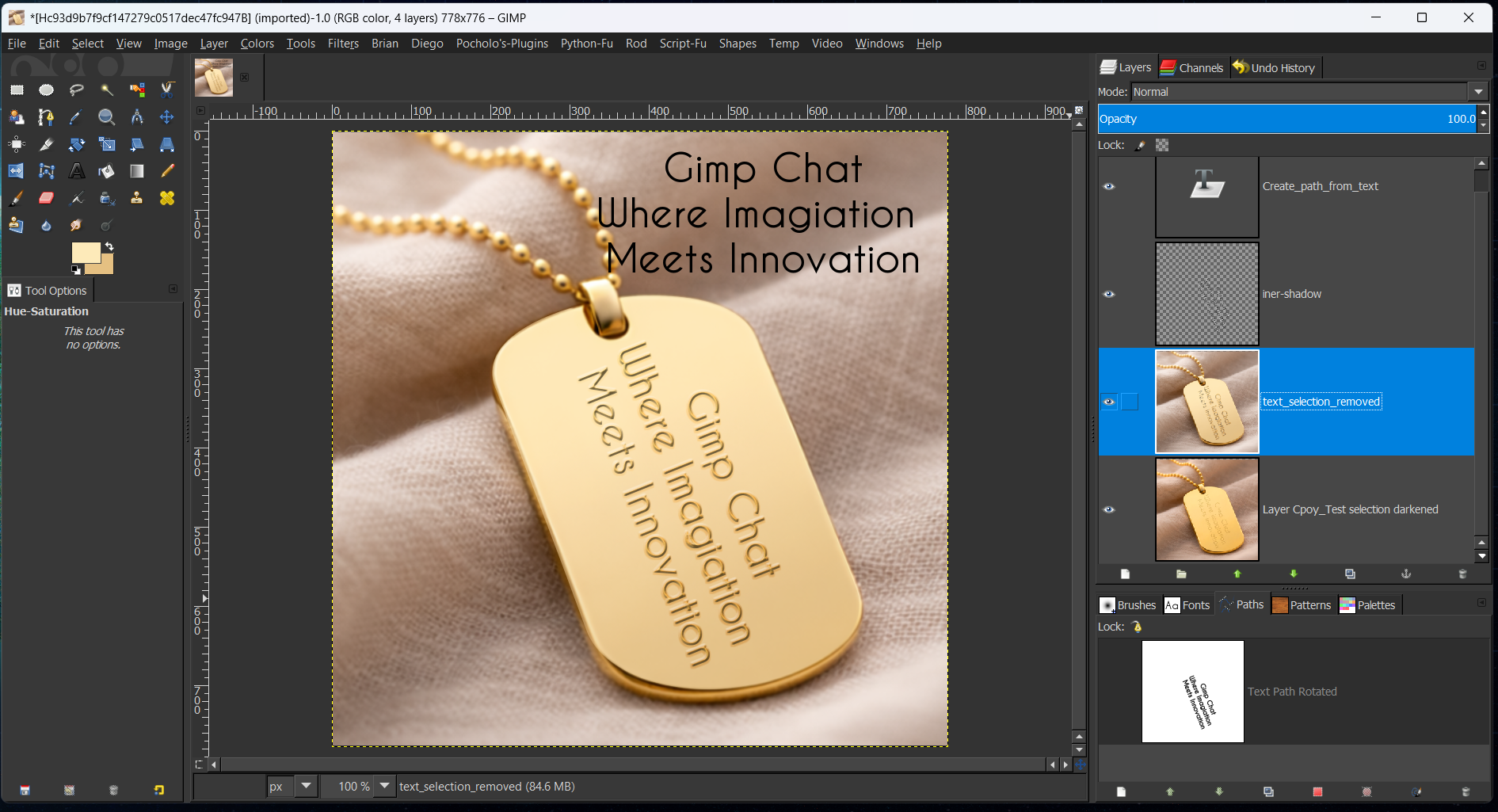
Task: Swap foreground and background colors arrow
Action: point(109,246)
